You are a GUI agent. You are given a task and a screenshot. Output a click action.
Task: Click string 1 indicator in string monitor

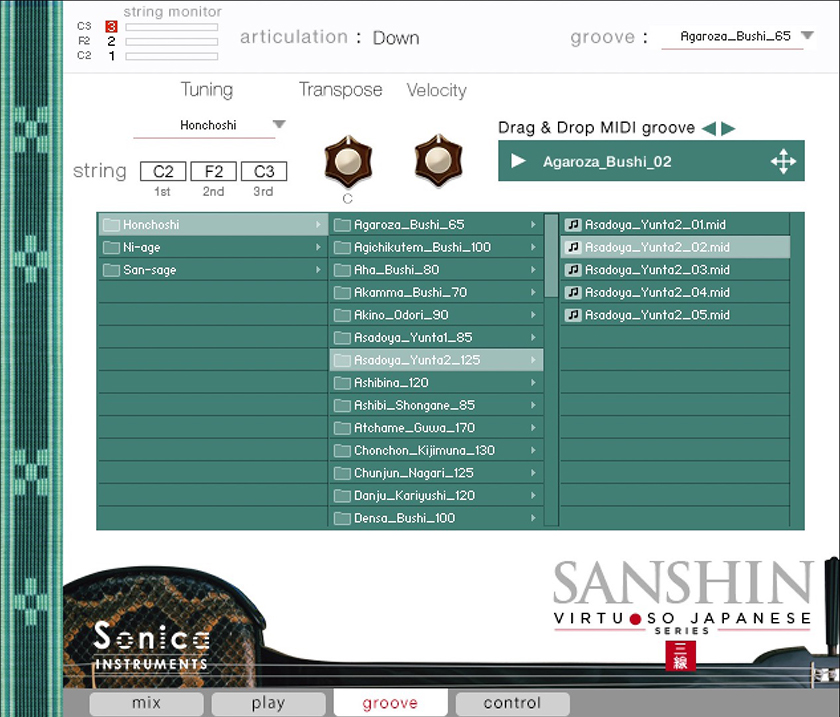coord(111,56)
